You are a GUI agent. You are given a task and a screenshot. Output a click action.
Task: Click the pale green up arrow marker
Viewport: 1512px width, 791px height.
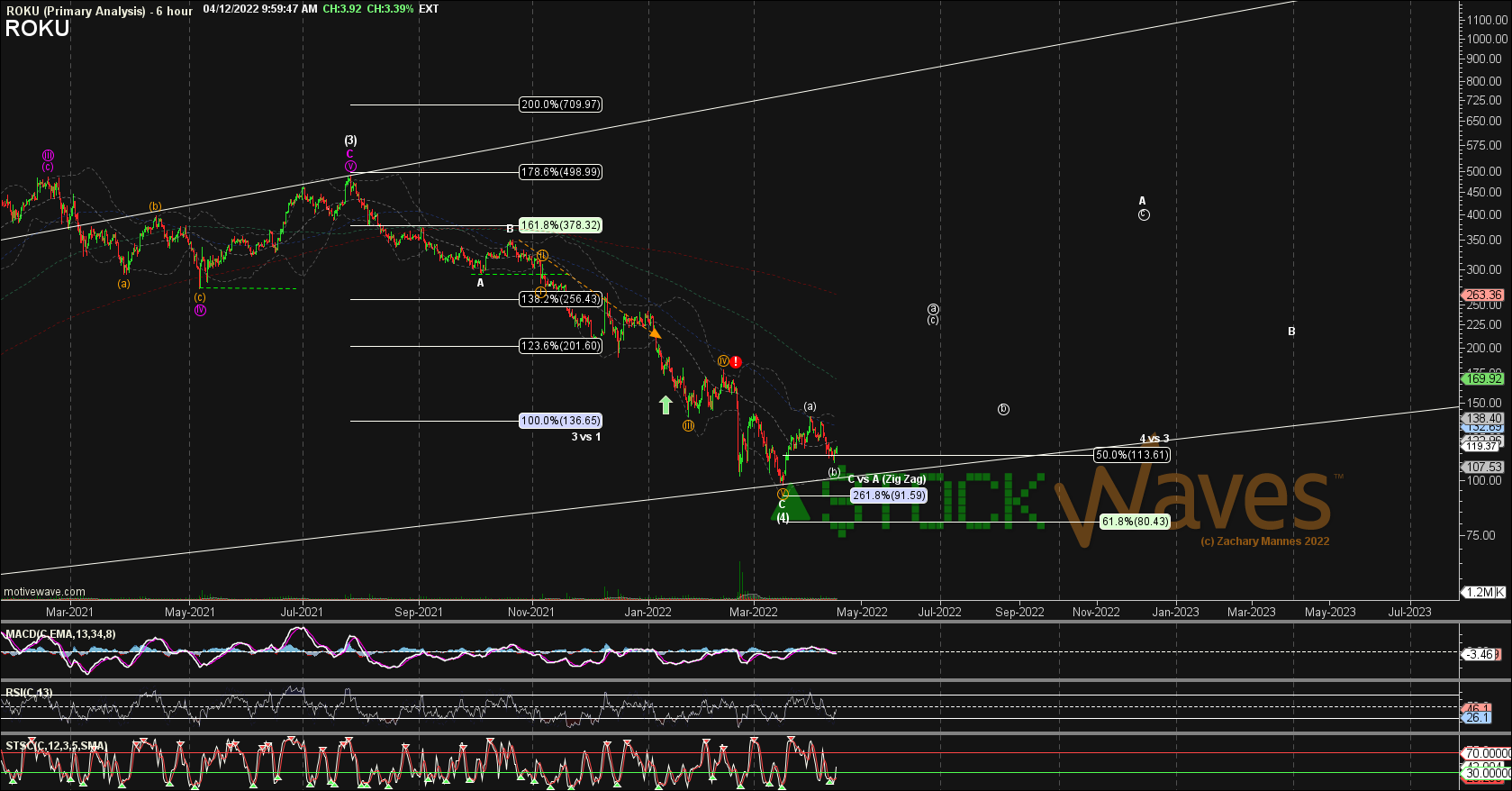tap(665, 405)
